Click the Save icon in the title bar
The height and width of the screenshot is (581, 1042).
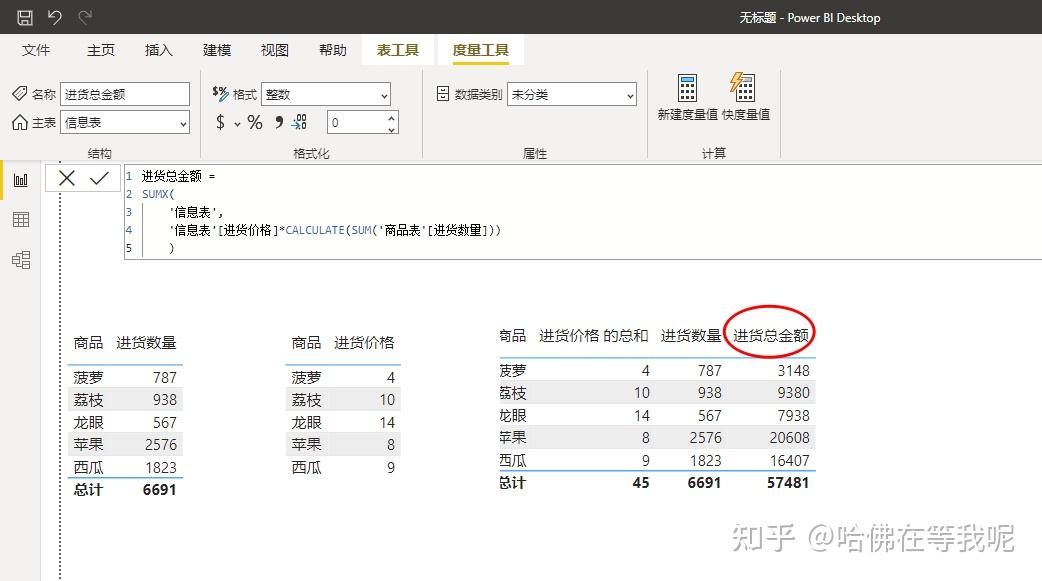pos(25,17)
